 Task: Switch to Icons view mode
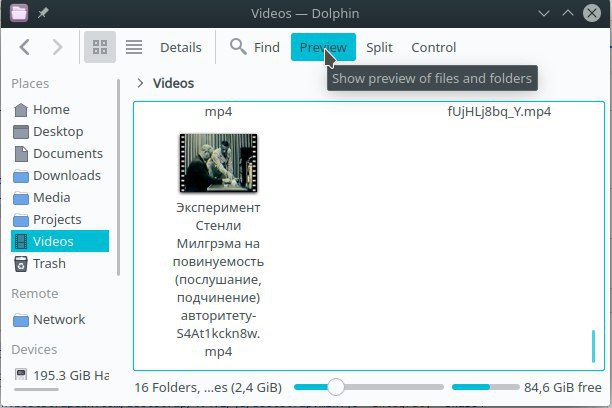point(100,47)
